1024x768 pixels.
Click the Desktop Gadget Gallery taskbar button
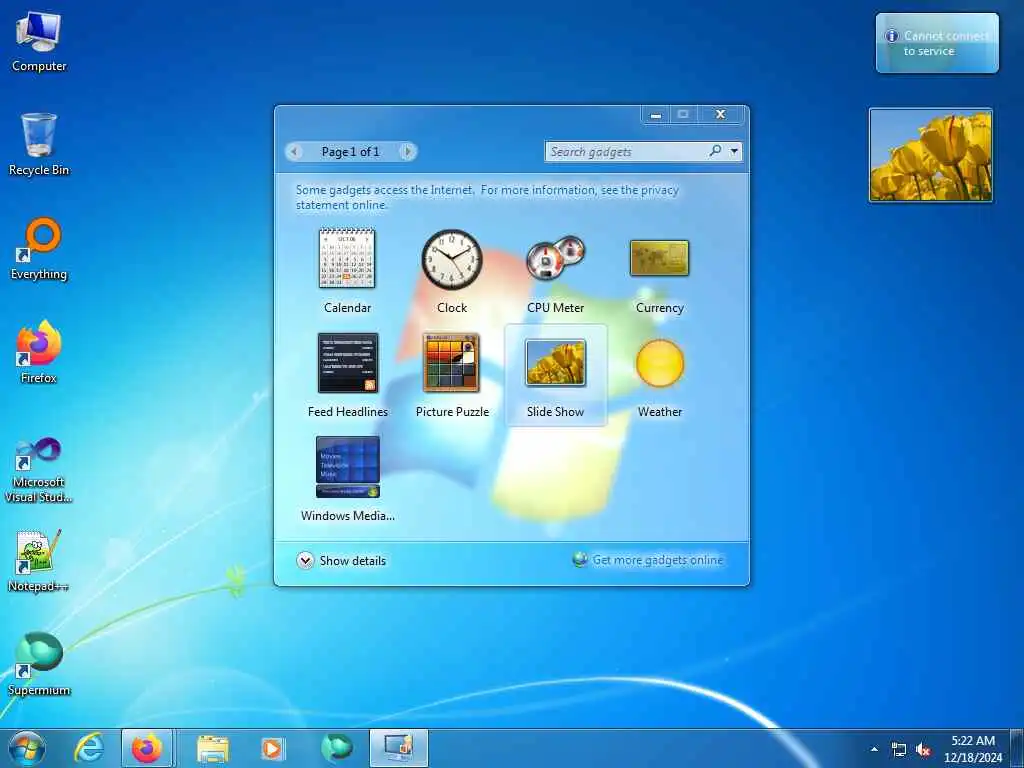(399, 748)
